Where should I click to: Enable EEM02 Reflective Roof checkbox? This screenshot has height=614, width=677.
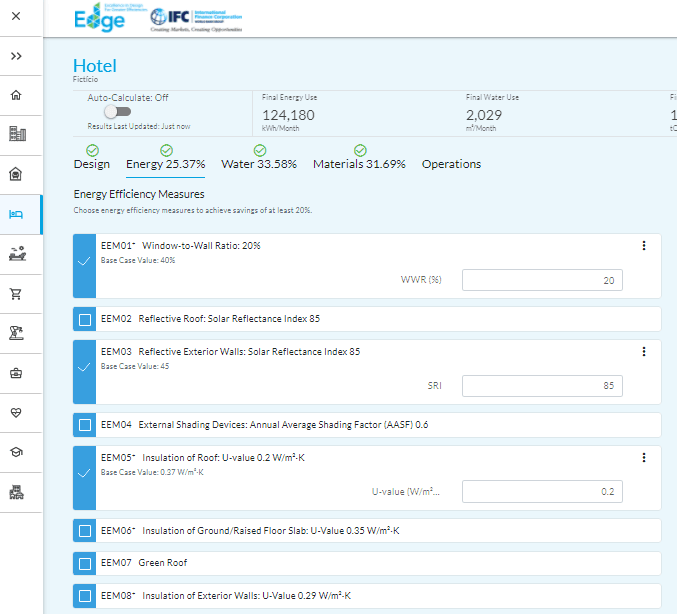point(85,319)
